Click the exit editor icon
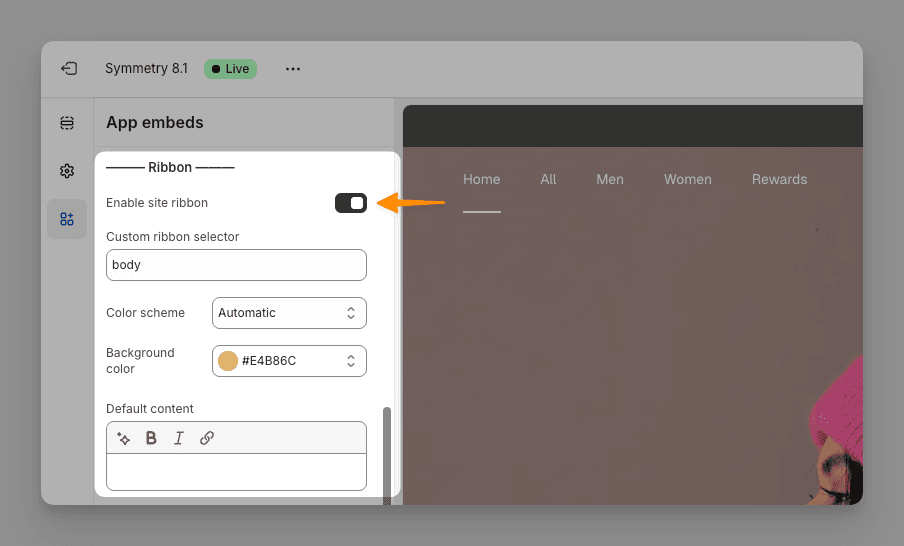Screen dimensions: 904x546 pyautogui.click(x=69, y=69)
